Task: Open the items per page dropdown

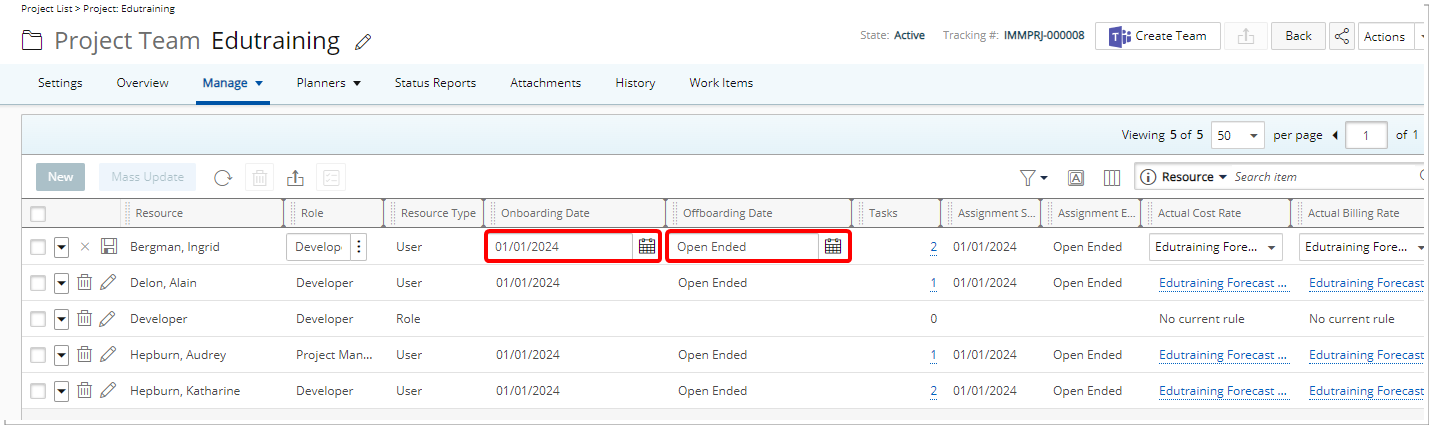Action: coord(1238,135)
